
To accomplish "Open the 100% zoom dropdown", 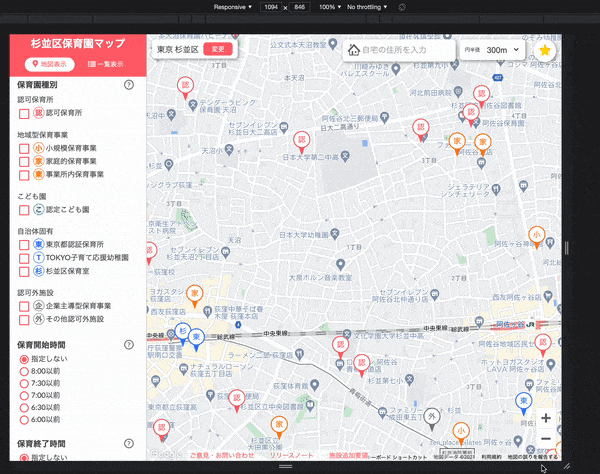I will pos(330,7).
